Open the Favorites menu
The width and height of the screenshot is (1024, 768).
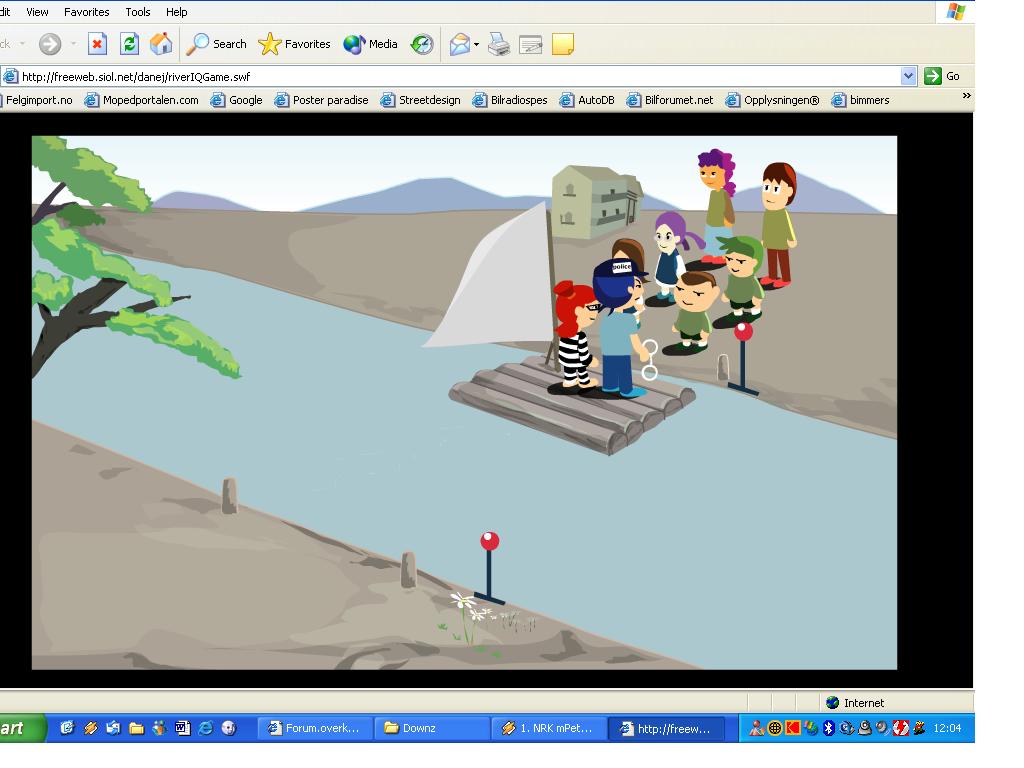pos(86,12)
